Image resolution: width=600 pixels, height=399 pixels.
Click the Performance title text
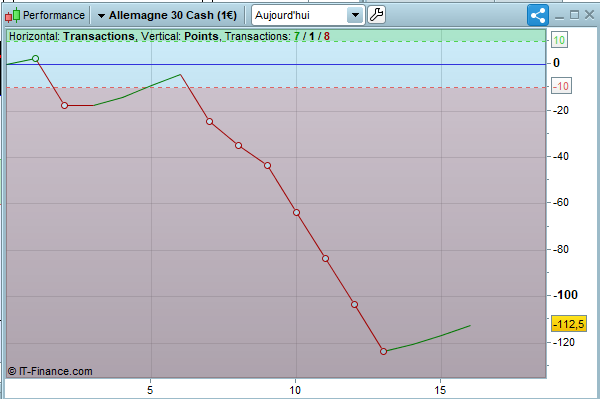(54, 15)
